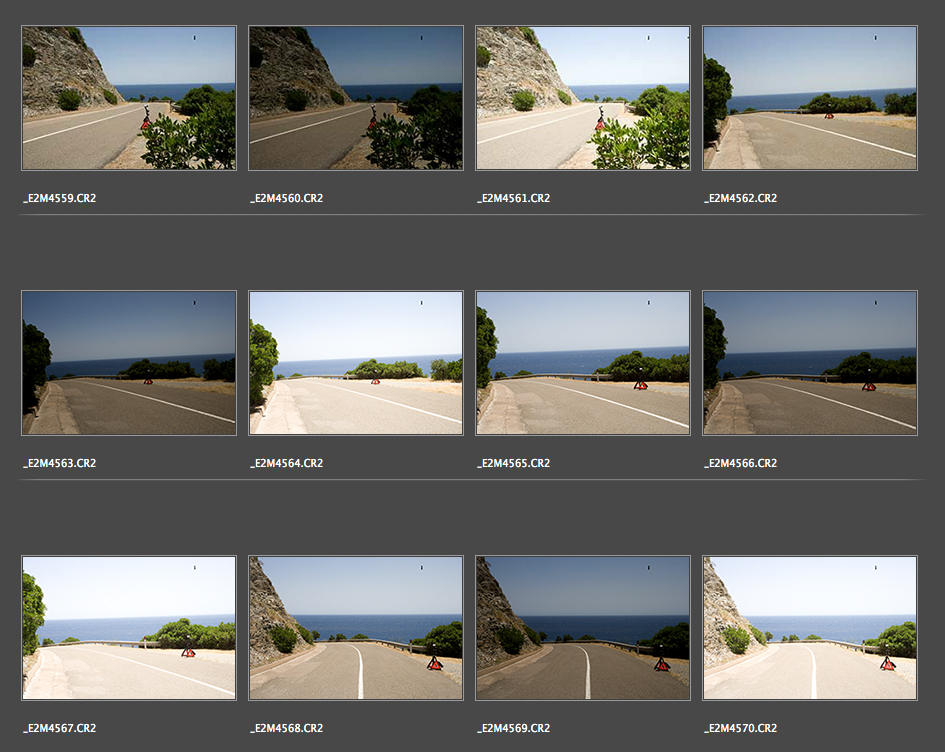Screen dimensions: 945x752
Task: Click the underexposed _E2M4569.CR2 thumbnail
Action: pyautogui.click(x=583, y=628)
